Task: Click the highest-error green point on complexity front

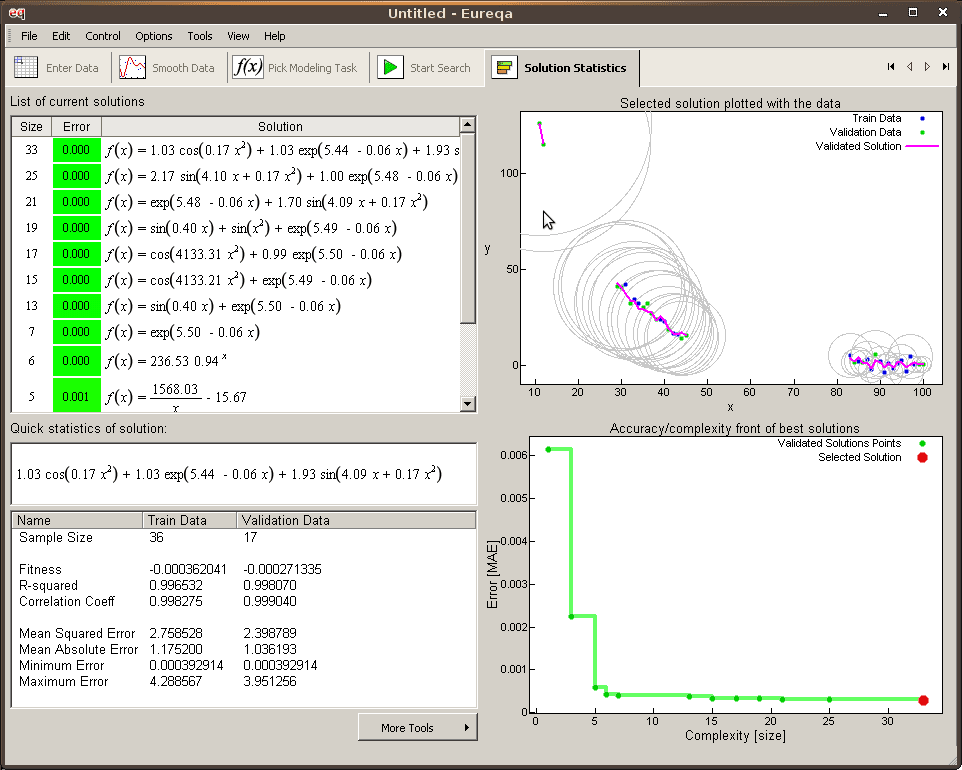Action: [x=548, y=450]
